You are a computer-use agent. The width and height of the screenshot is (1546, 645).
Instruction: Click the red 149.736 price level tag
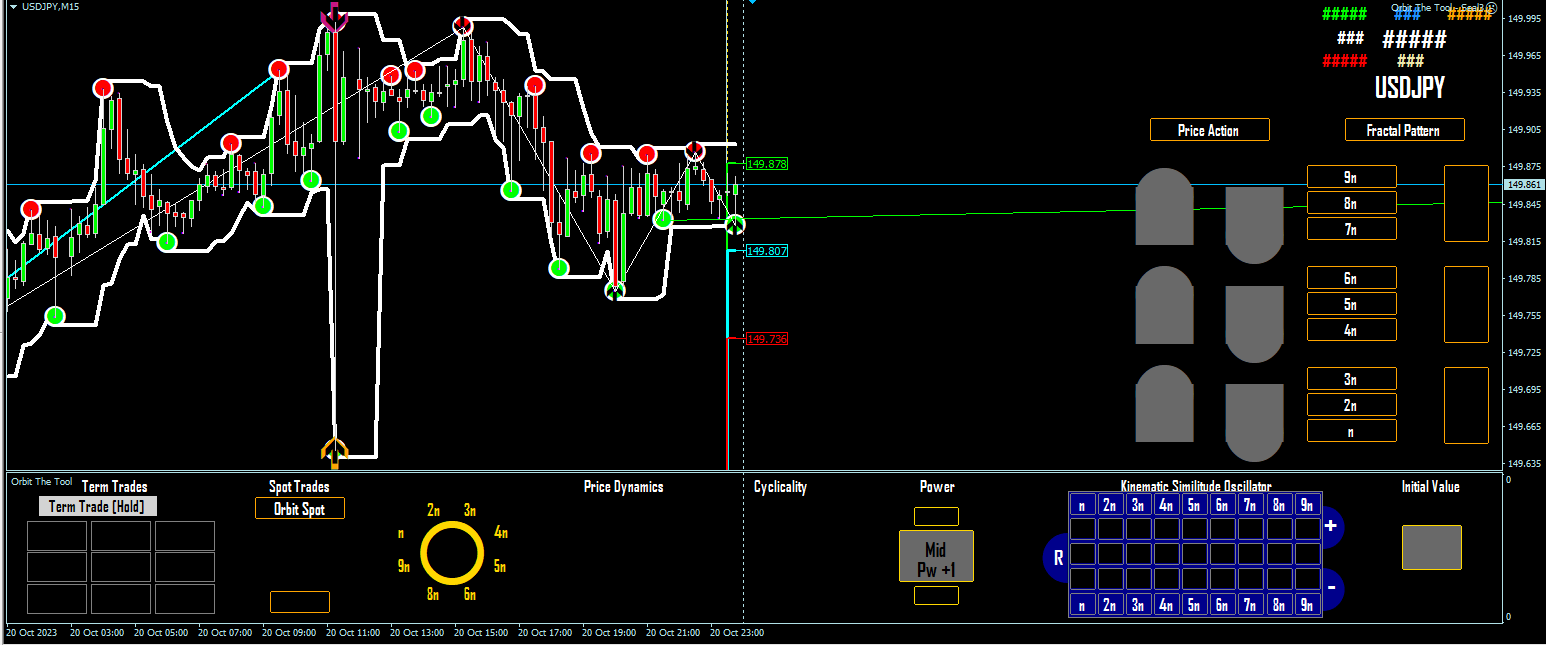(x=767, y=339)
